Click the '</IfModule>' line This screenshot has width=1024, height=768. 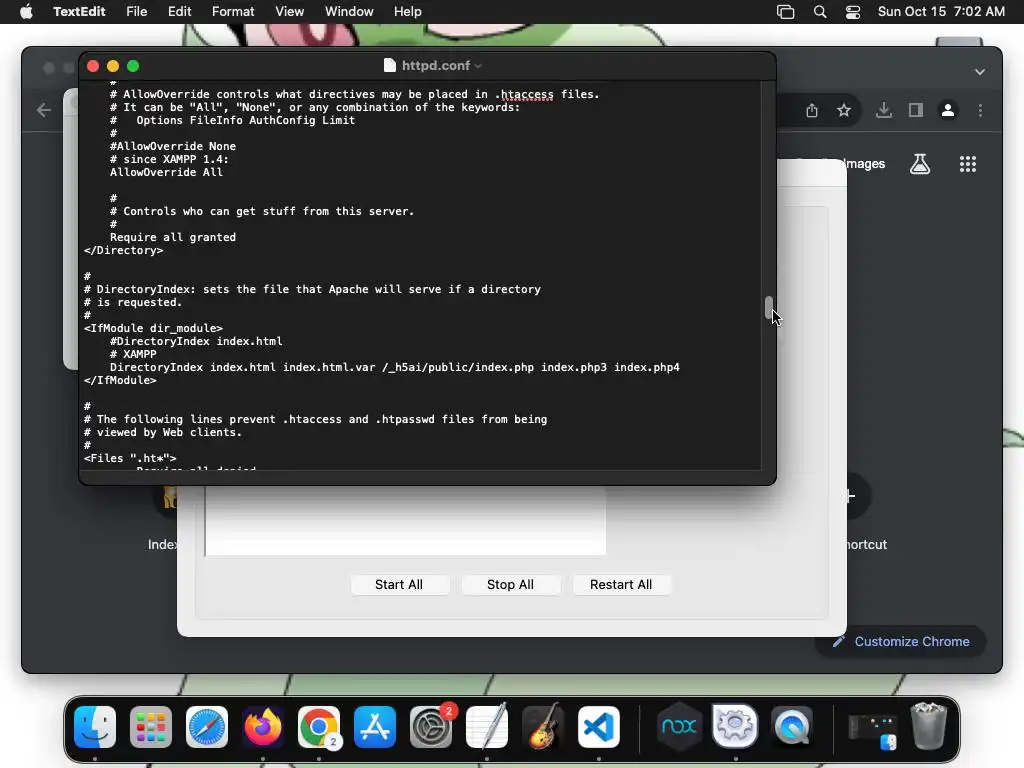click(x=120, y=380)
